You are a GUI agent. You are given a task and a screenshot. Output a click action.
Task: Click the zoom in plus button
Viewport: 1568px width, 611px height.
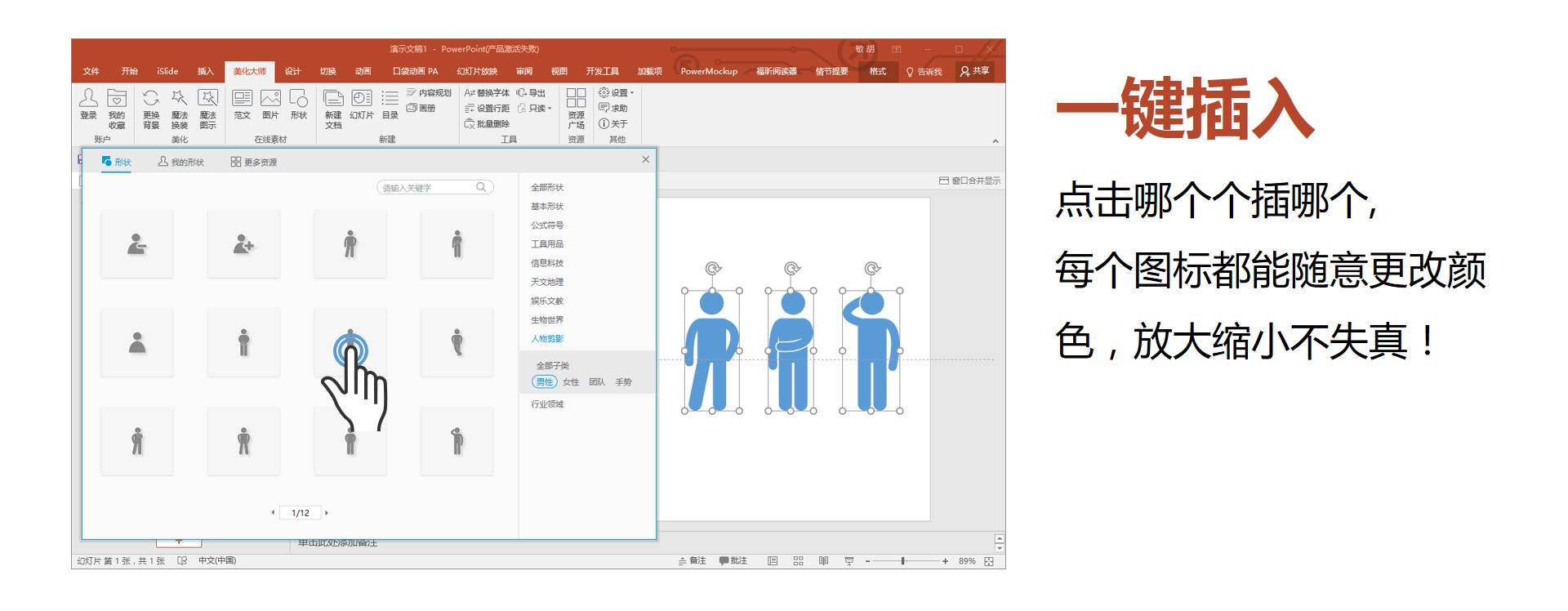tap(945, 561)
